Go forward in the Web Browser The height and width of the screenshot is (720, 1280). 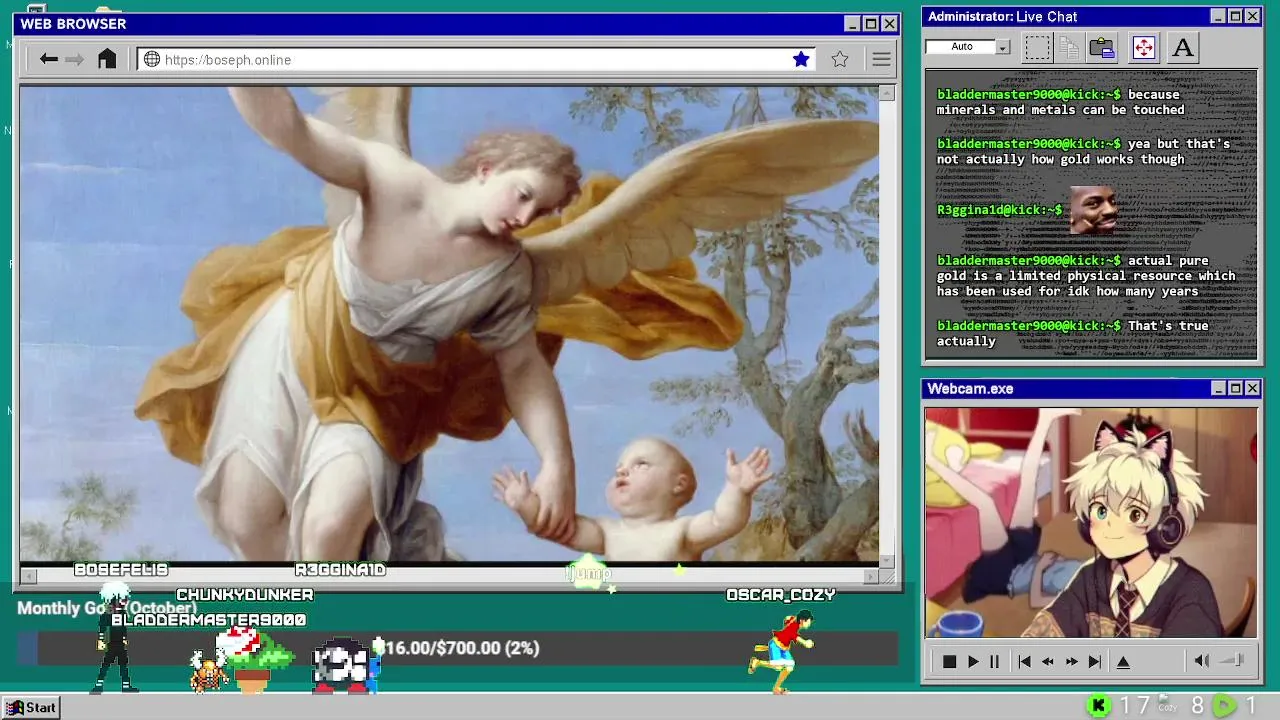pos(75,60)
